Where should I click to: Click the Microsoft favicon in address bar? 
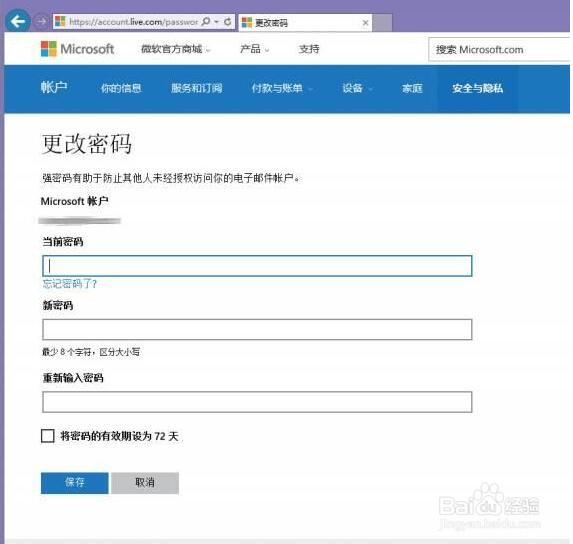(x=60, y=22)
